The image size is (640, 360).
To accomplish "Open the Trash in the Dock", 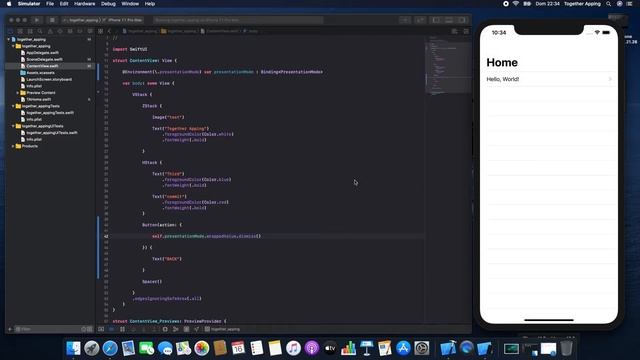I will (x=567, y=348).
